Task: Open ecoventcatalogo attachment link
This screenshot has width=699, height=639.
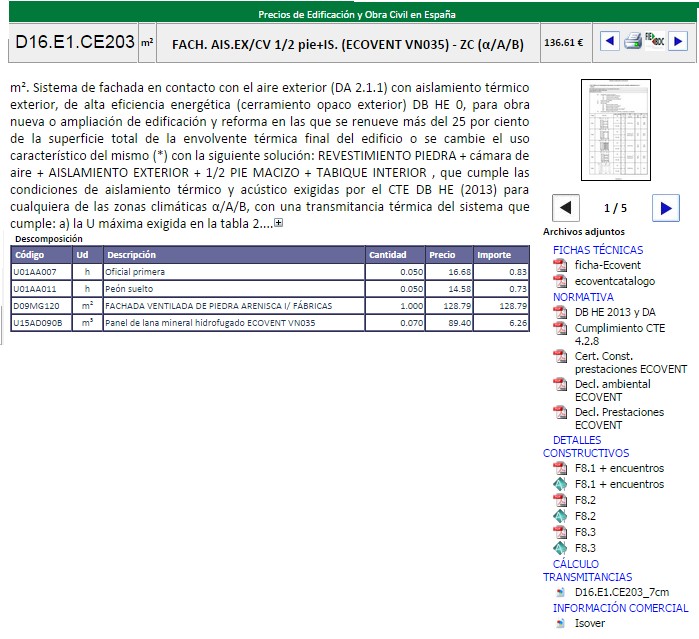Action: [x=615, y=281]
